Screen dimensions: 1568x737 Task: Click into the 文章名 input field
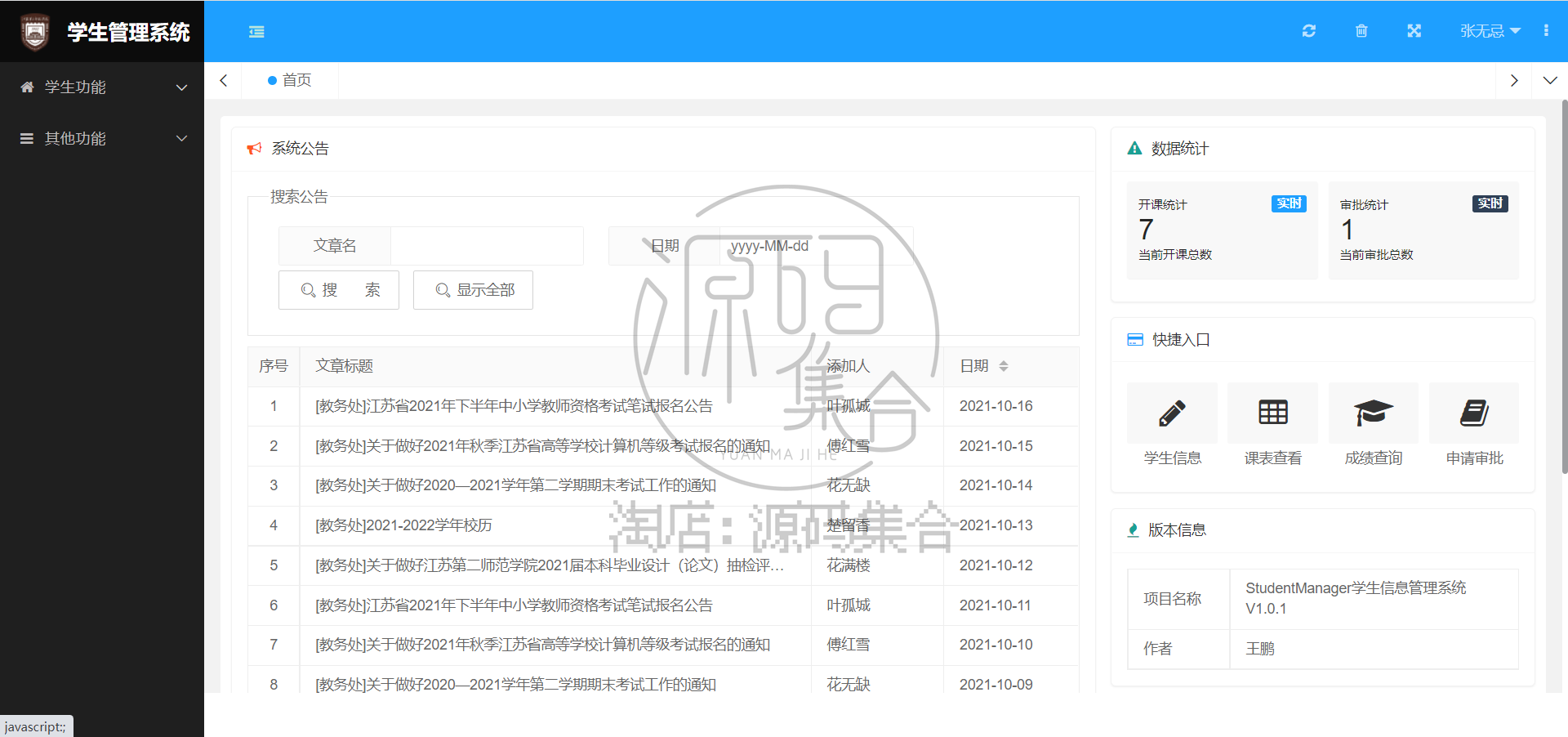(x=487, y=246)
